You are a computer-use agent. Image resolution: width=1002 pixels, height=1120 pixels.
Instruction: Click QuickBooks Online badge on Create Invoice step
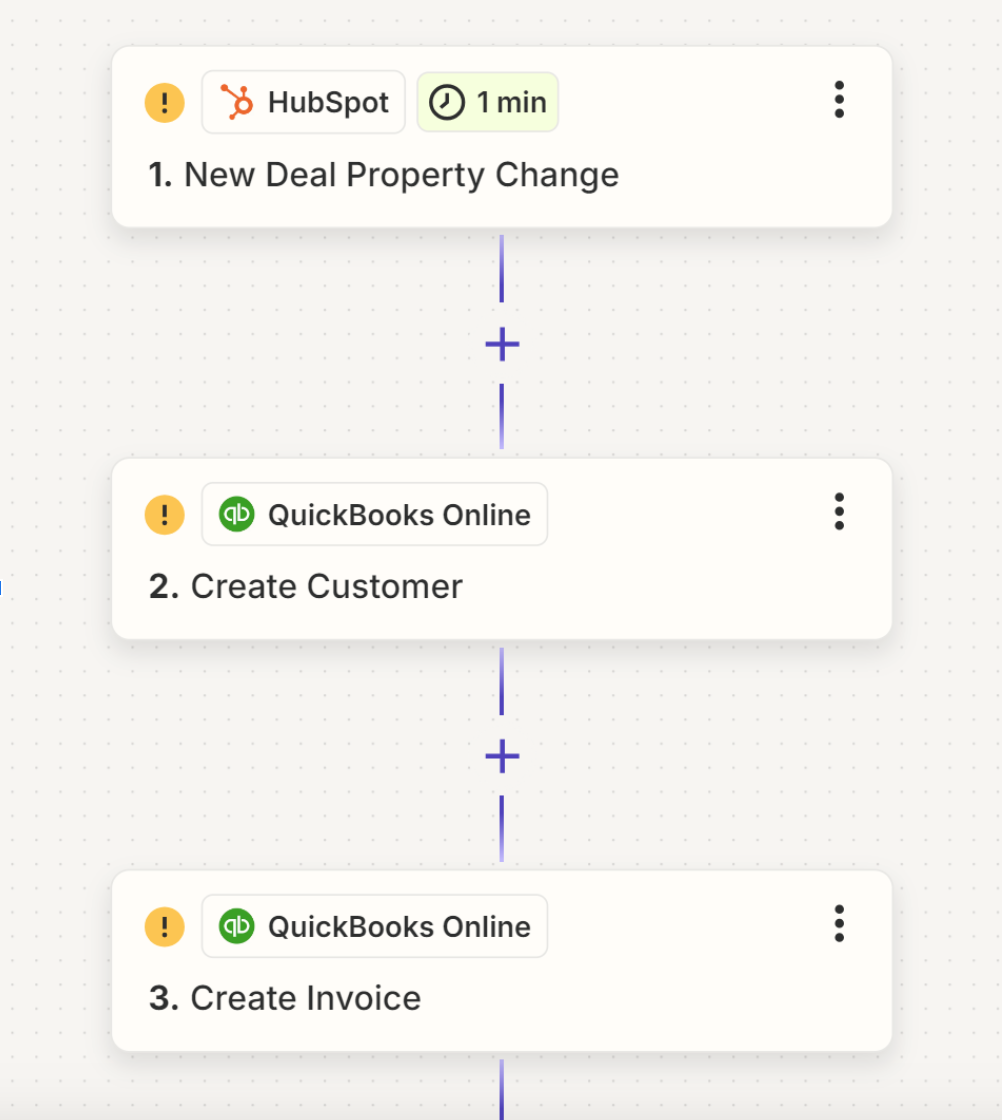click(375, 926)
